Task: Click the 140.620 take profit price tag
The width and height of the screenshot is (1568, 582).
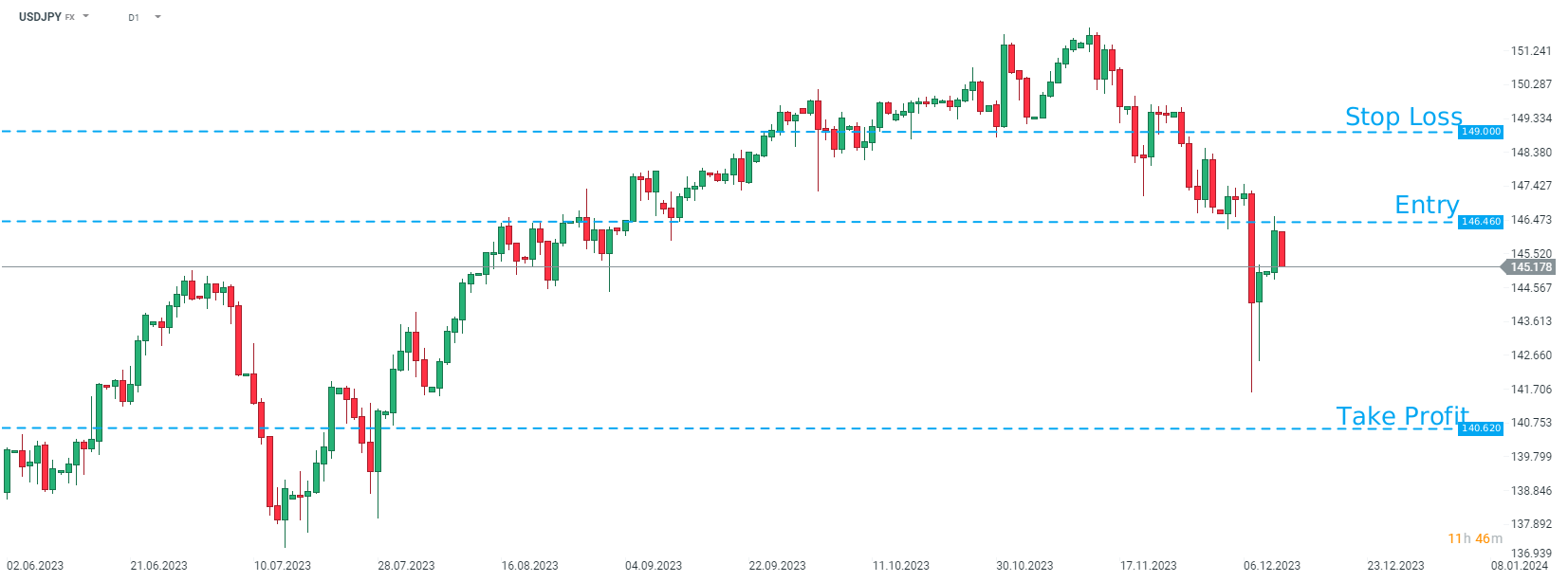Action: click(x=1480, y=428)
